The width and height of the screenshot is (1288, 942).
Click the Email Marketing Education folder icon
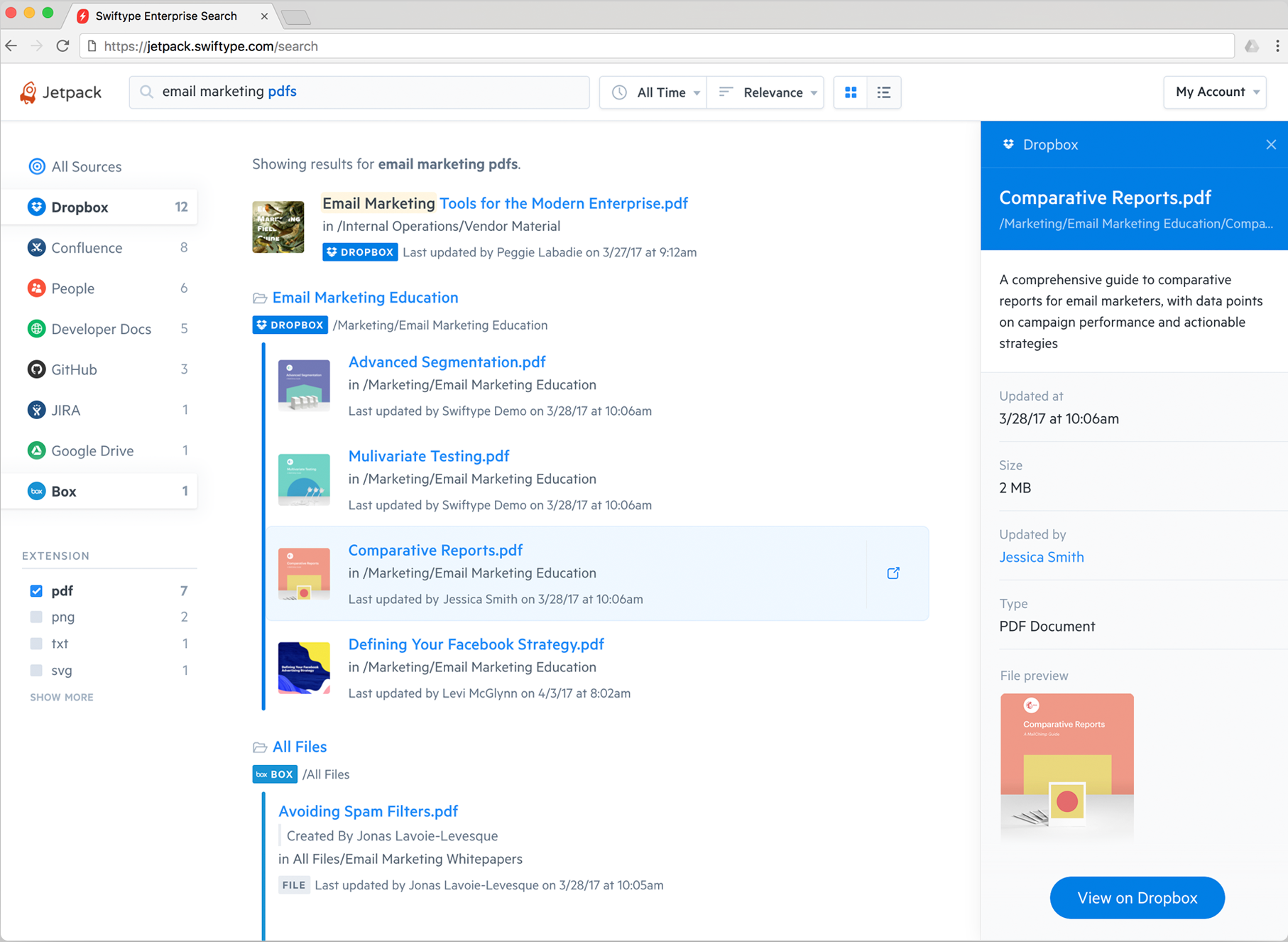260,298
